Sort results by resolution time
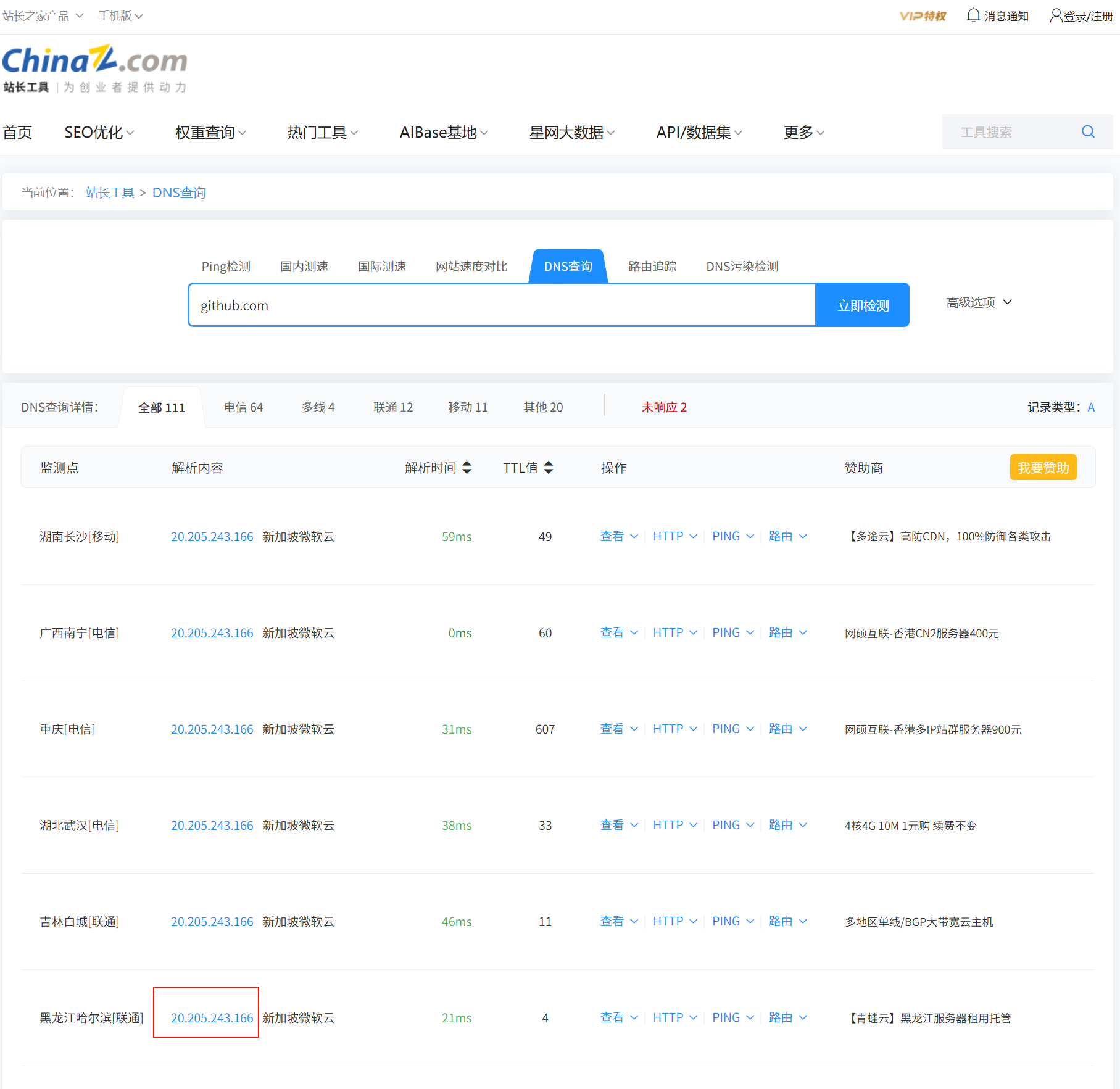Viewport: 1120px width, 1089px height. 467,468
